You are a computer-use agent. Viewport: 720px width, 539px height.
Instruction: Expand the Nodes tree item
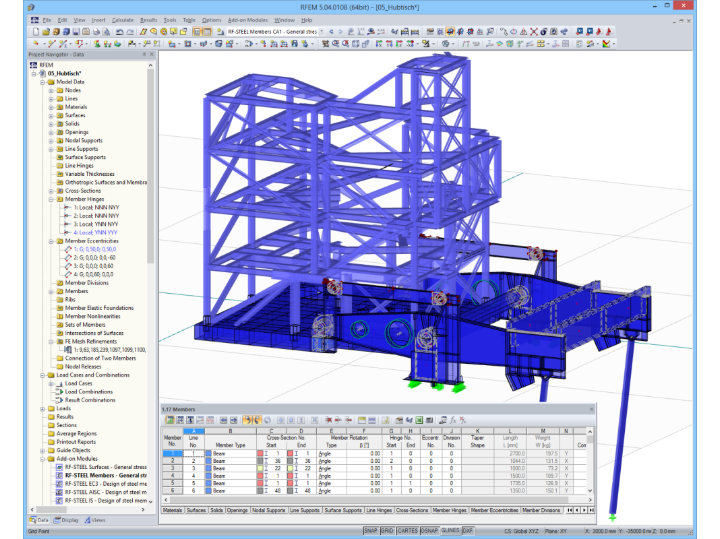tap(51, 90)
